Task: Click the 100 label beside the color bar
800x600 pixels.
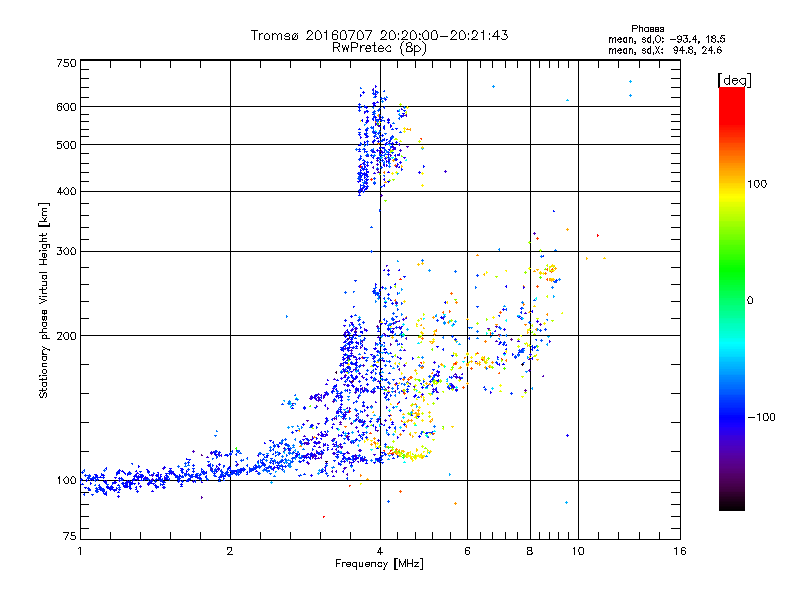Action: pyautogui.click(x=757, y=184)
